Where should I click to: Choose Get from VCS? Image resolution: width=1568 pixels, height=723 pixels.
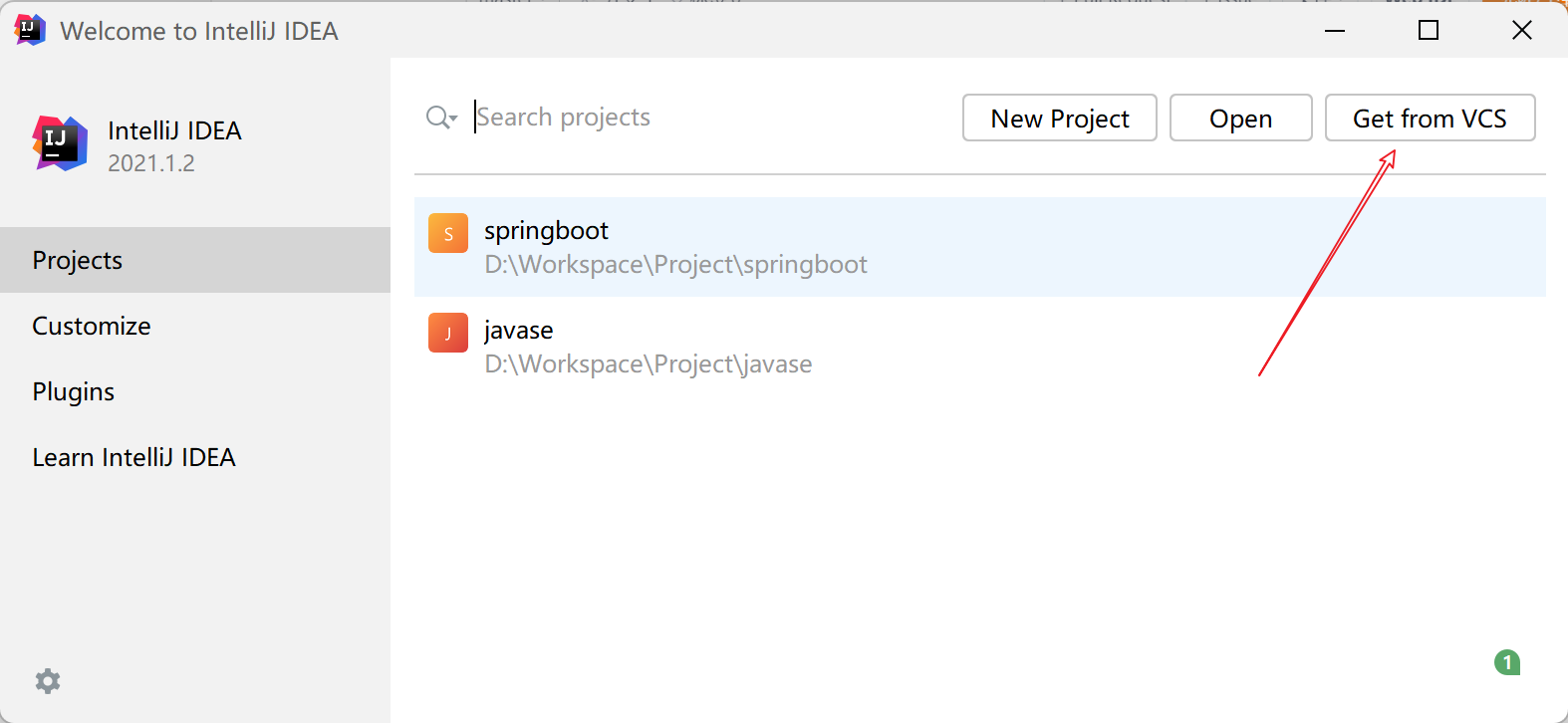pyautogui.click(x=1429, y=119)
